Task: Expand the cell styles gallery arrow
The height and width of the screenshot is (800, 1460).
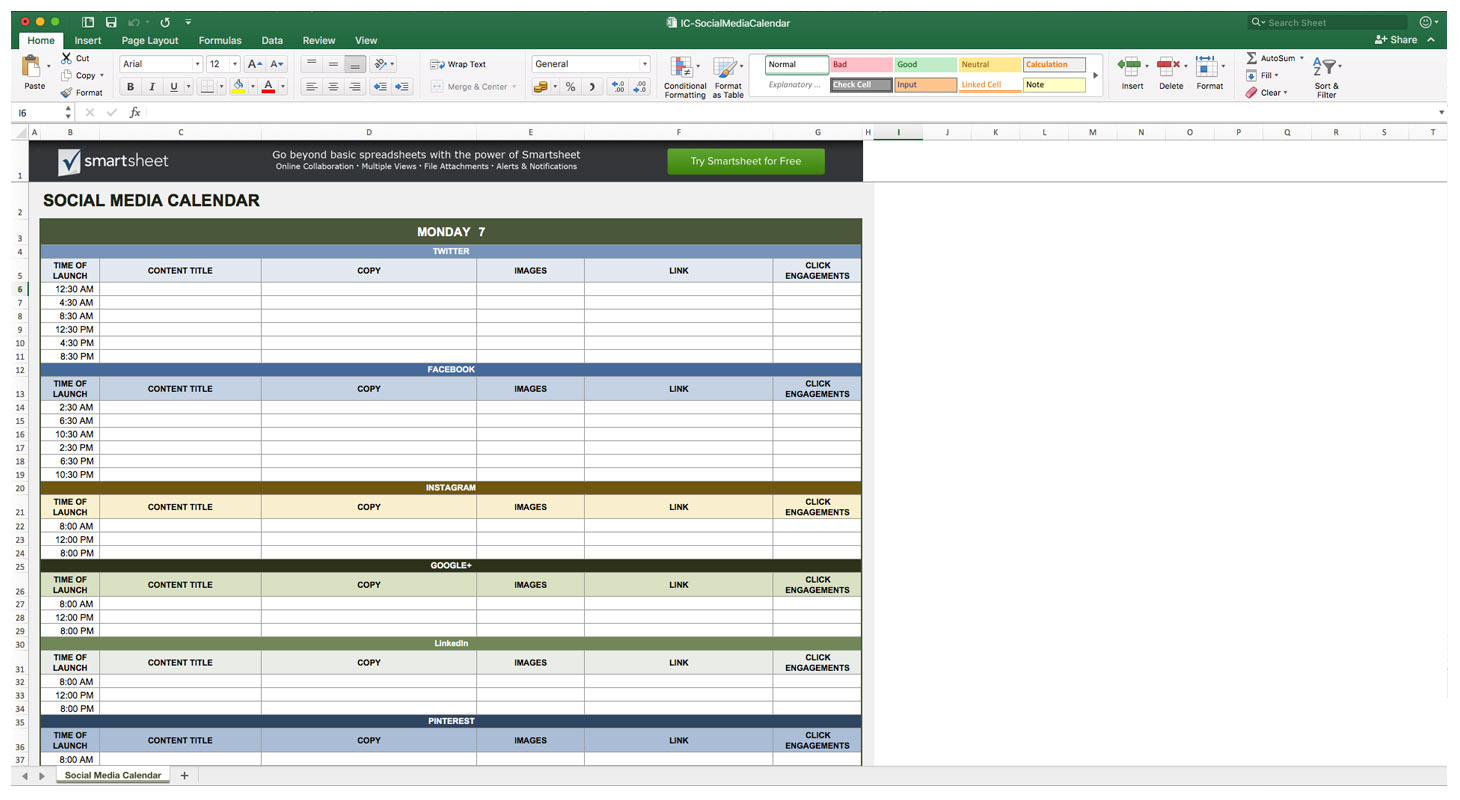Action: click(x=1095, y=75)
